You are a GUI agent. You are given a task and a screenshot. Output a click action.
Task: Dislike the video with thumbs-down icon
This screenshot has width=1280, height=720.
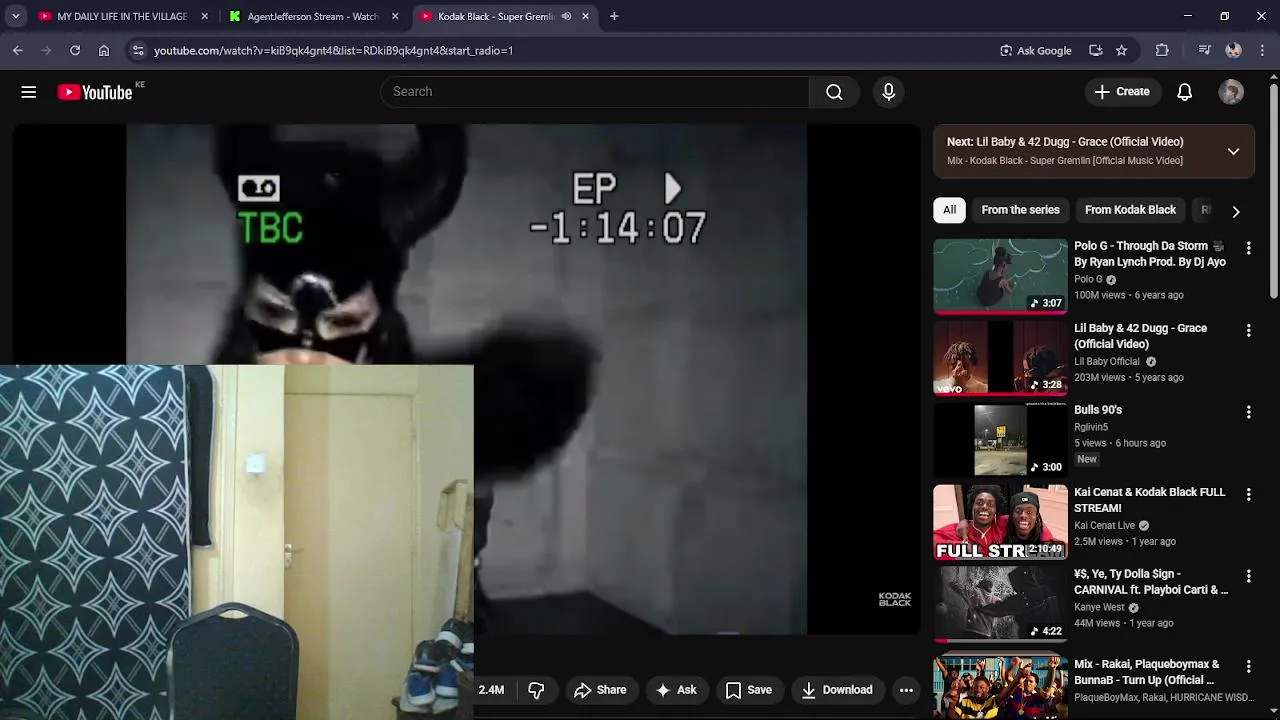click(536, 690)
